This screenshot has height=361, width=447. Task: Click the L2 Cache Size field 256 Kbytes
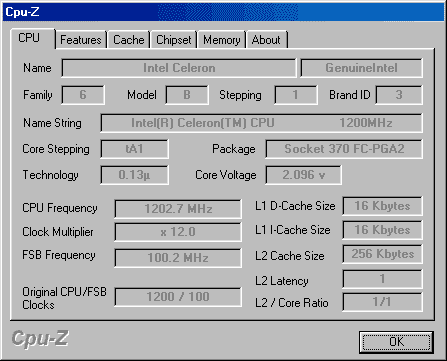[x=382, y=254]
